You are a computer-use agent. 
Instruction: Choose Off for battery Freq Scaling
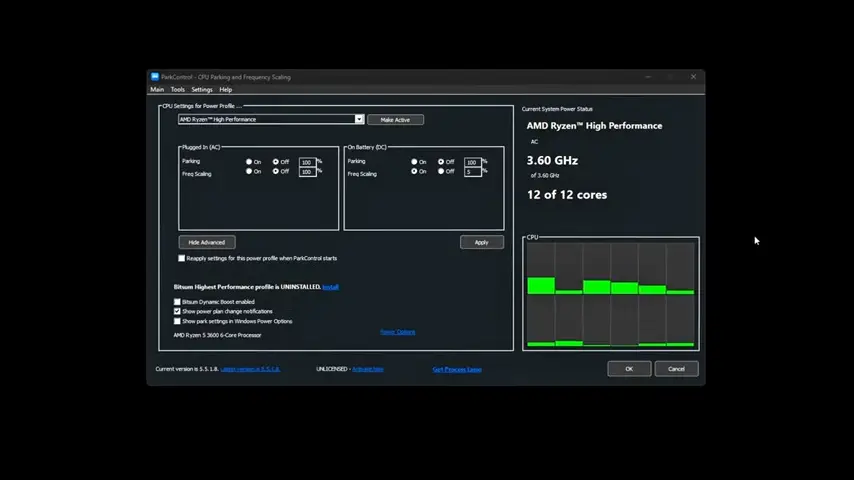click(x=441, y=171)
